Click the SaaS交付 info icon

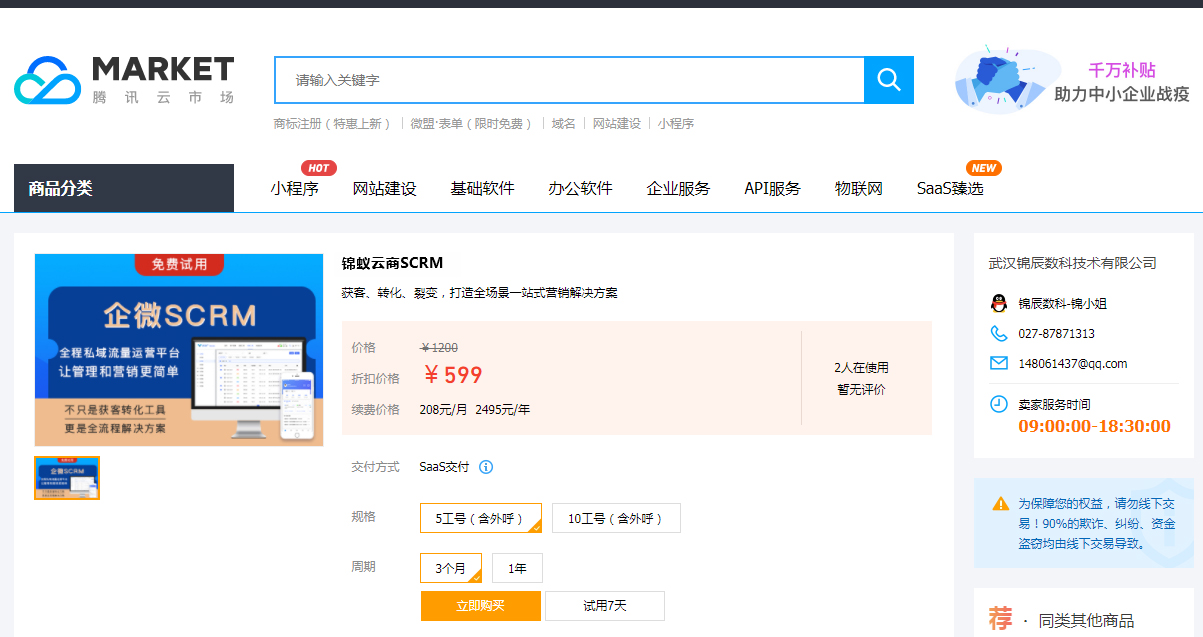(486, 467)
